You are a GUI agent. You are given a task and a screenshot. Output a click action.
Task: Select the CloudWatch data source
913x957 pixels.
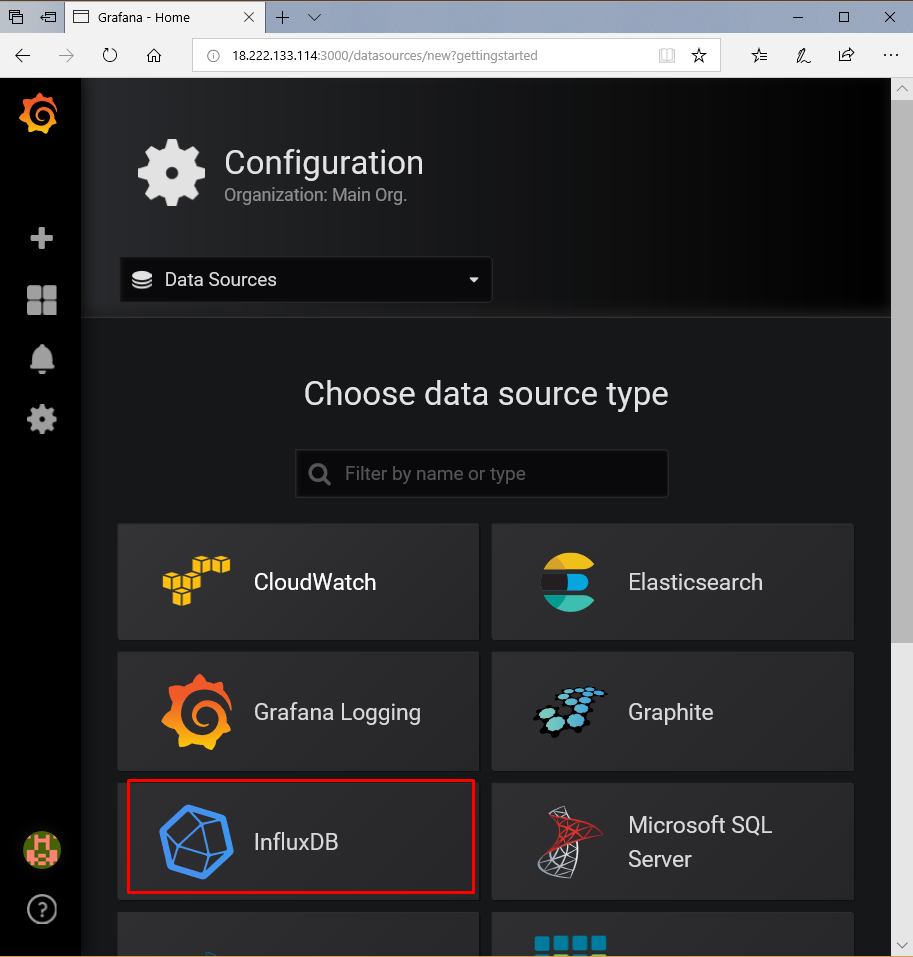(x=298, y=581)
